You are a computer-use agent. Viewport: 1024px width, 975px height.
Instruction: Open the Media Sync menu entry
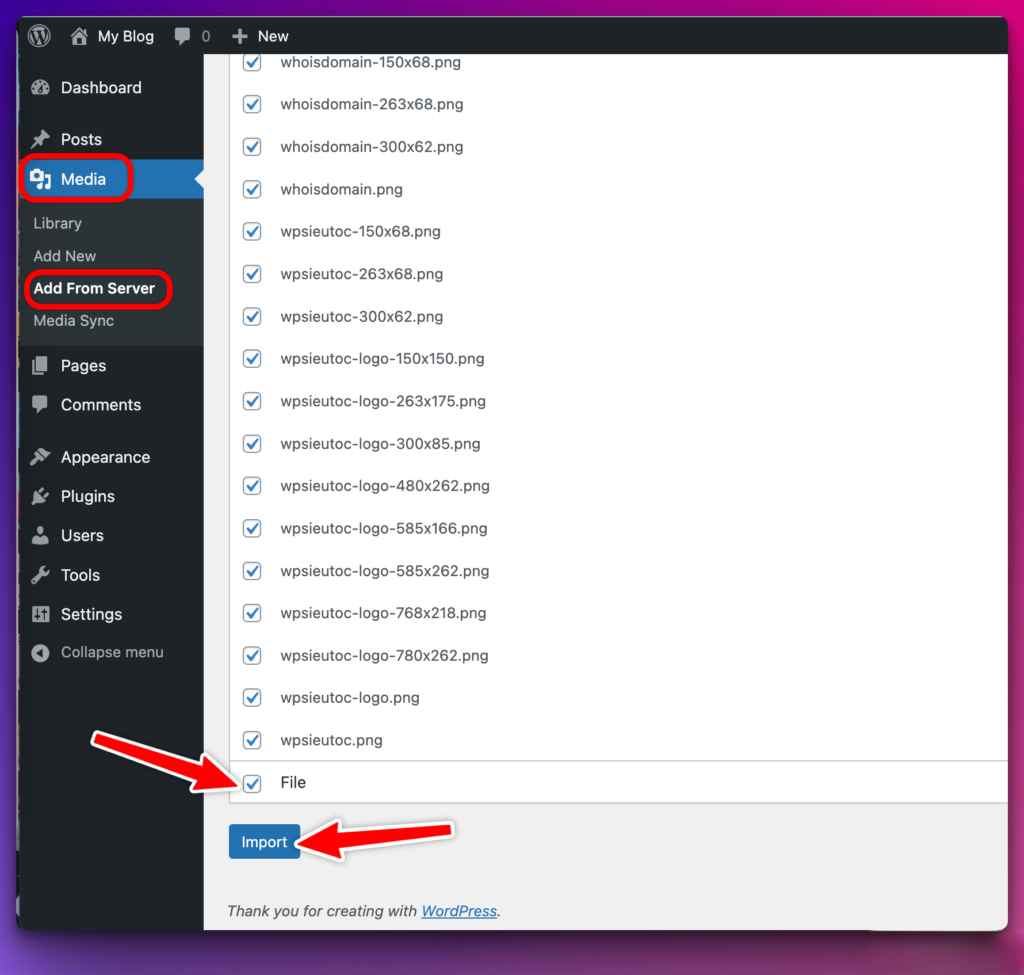click(73, 321)
